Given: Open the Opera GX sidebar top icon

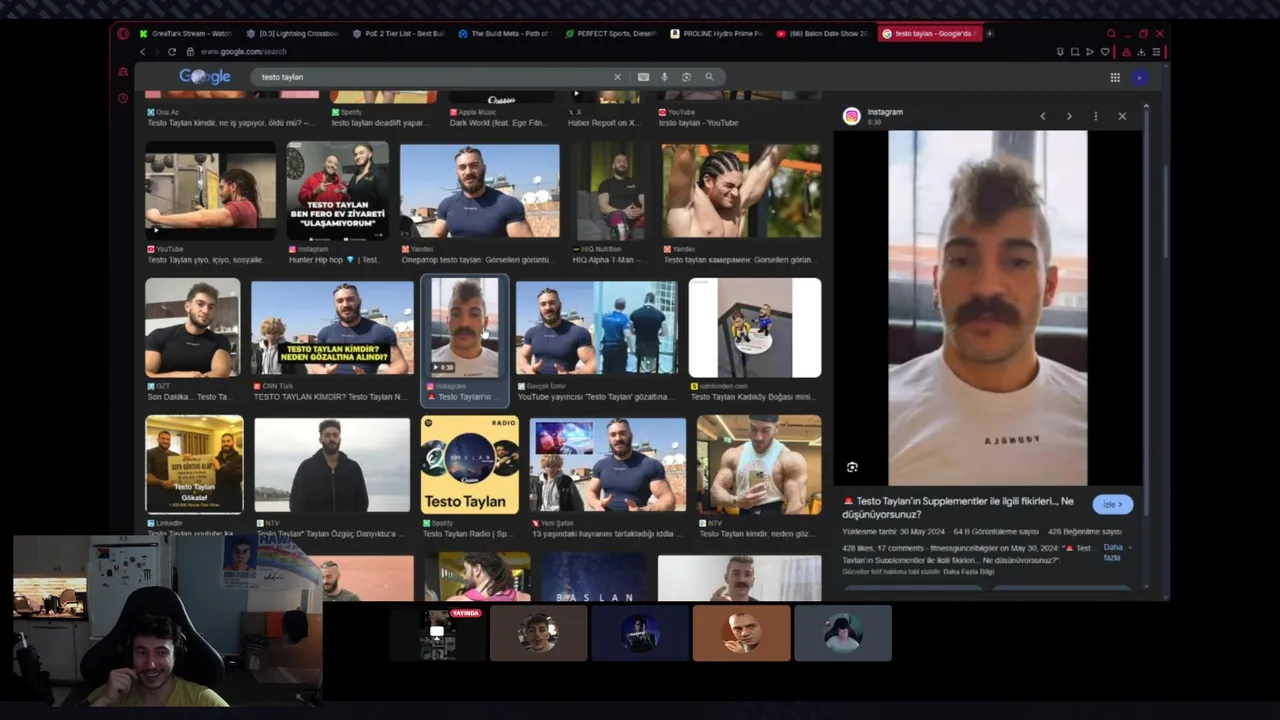Looking at the screenshot, I should (x=123, y=72).
